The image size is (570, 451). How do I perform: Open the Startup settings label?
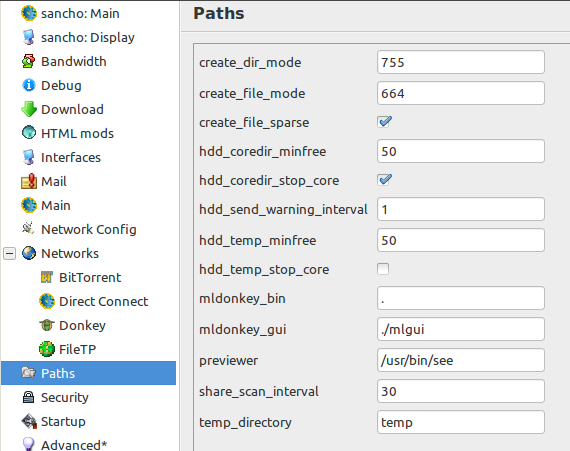coord(63,422)
